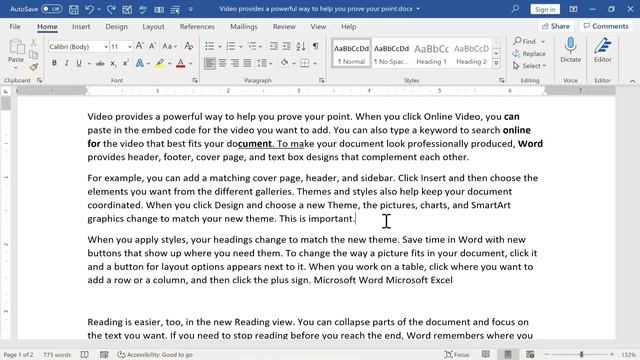Clear all formatting icon
The height and width of the screenshot is (360, 640).
pyautogui.click(x=189, y=46)
